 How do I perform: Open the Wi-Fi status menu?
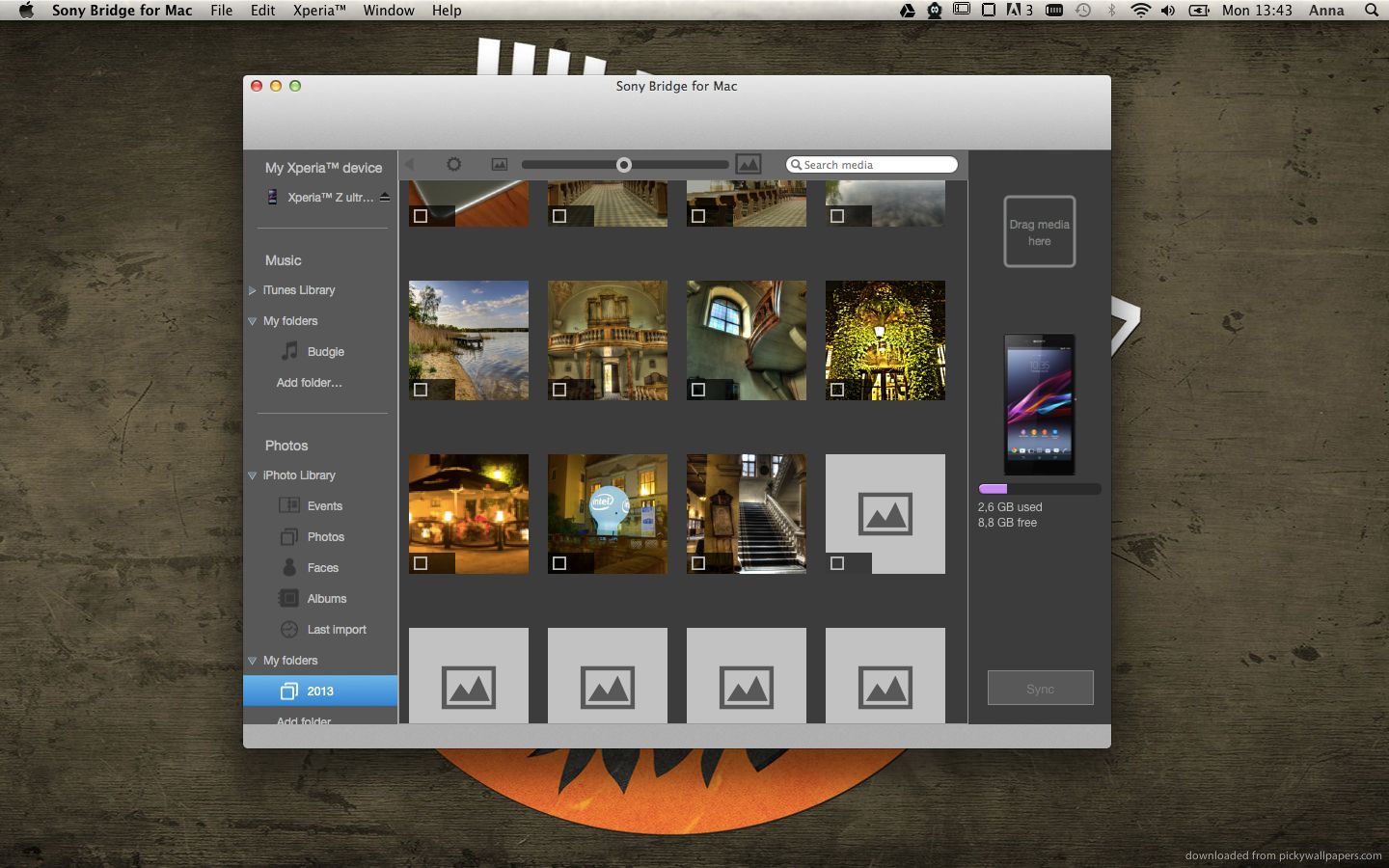pyautogui.click(x=1140, y=11)
